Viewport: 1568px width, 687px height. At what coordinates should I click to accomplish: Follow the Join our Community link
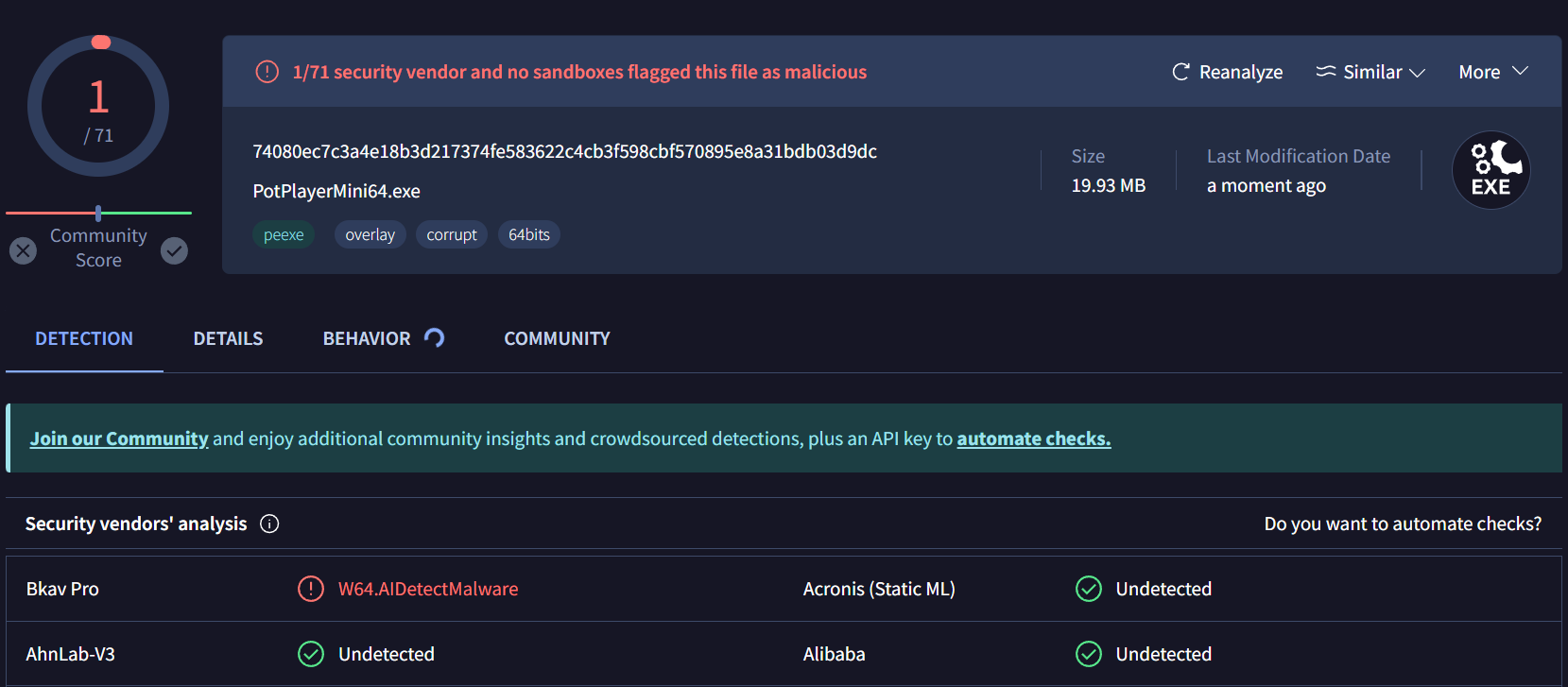119,438
